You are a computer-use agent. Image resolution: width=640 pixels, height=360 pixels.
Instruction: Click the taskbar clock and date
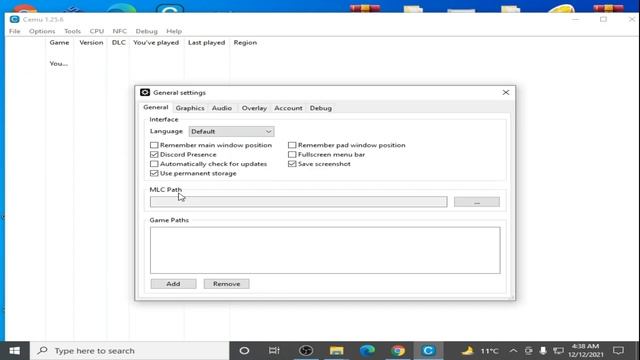pos(585,351)
